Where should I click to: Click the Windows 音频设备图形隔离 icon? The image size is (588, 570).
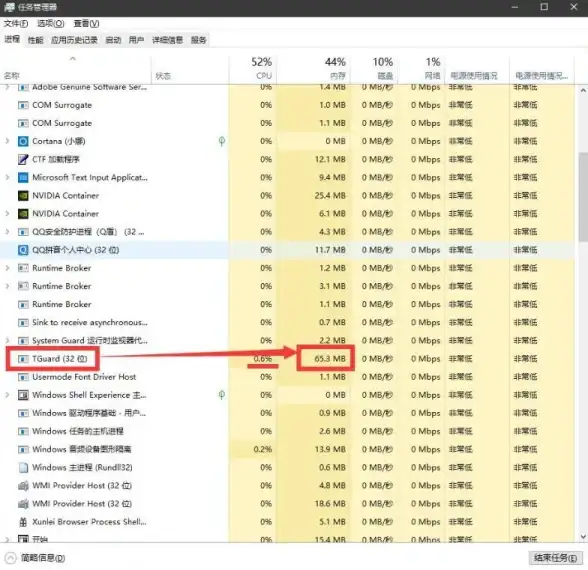tap(23, 449)
